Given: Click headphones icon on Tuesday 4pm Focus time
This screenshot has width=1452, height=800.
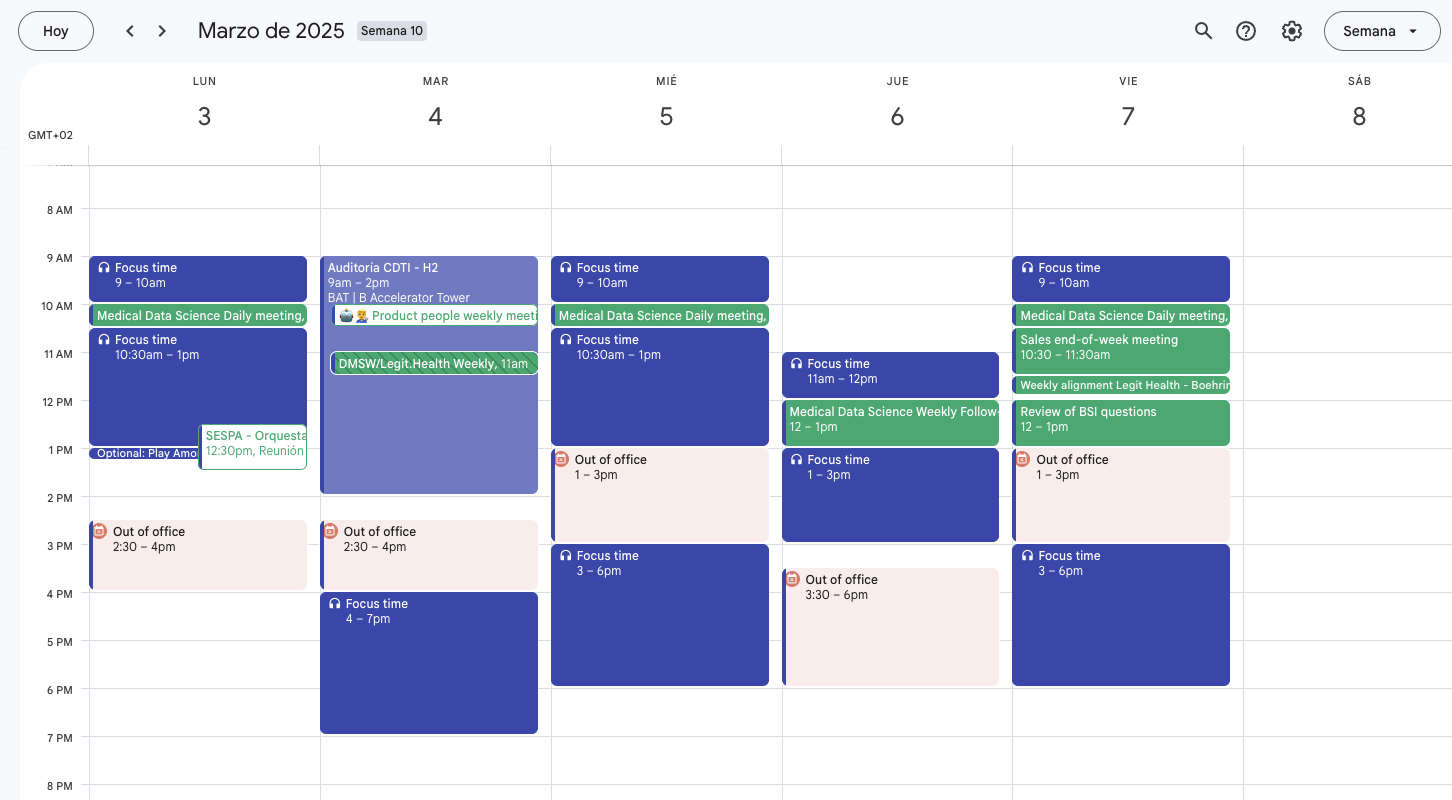Looking at the screenshot, I should coord(335,604).
